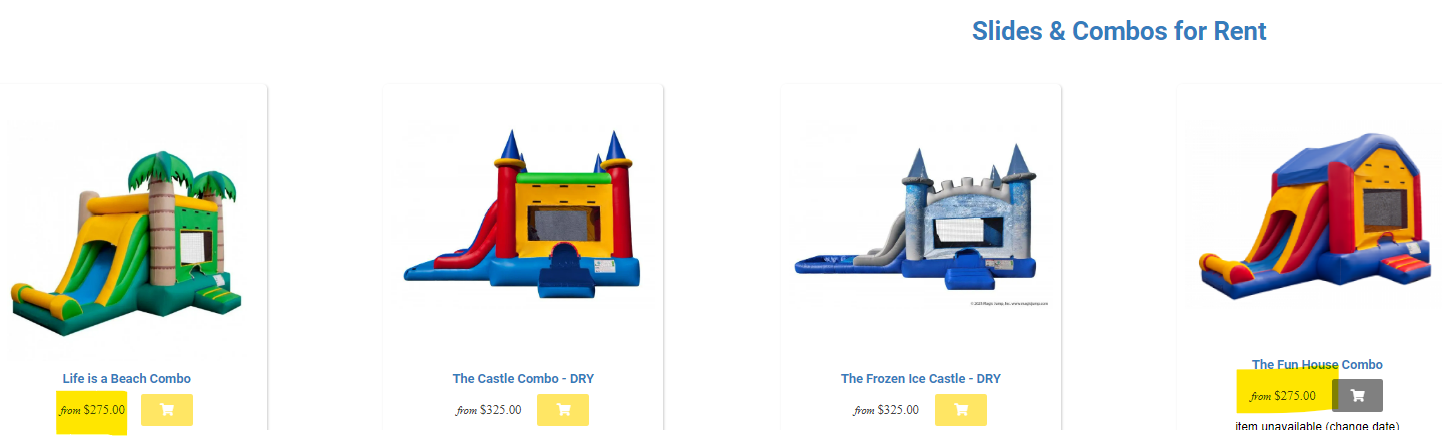
Task: Open The Frozen Ice Castle - DRY title link
Action: pyautogui.click(x=921, y=379)
